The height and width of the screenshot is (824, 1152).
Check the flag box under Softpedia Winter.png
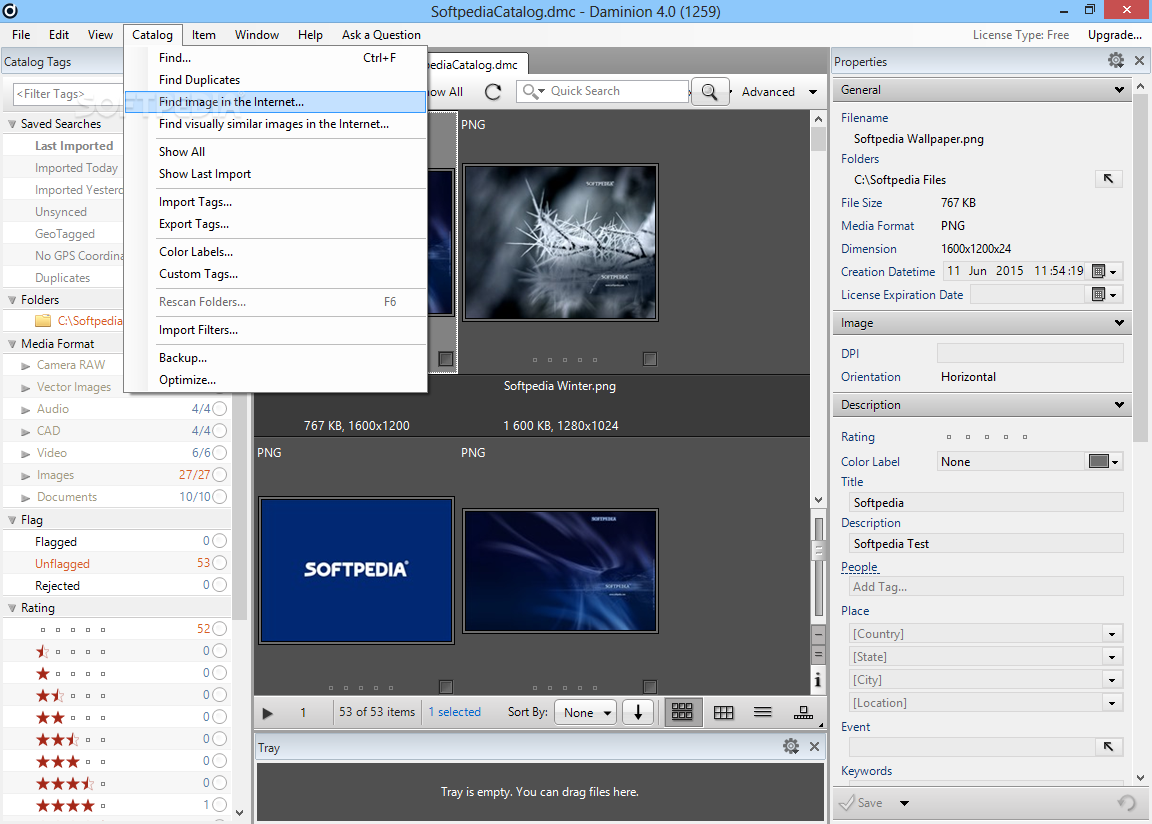[649, 358]
